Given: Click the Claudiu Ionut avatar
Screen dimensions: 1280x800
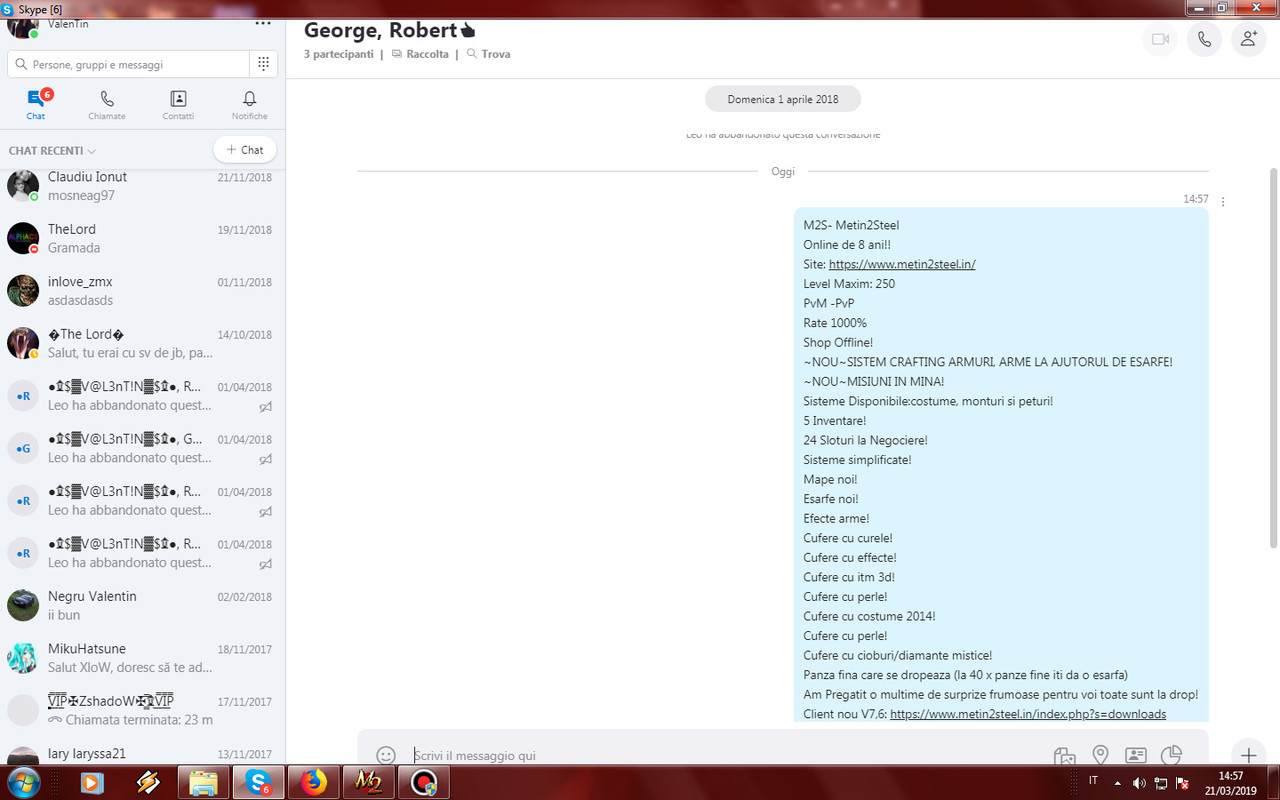Looking at the screenshot, I should point(23,186).
